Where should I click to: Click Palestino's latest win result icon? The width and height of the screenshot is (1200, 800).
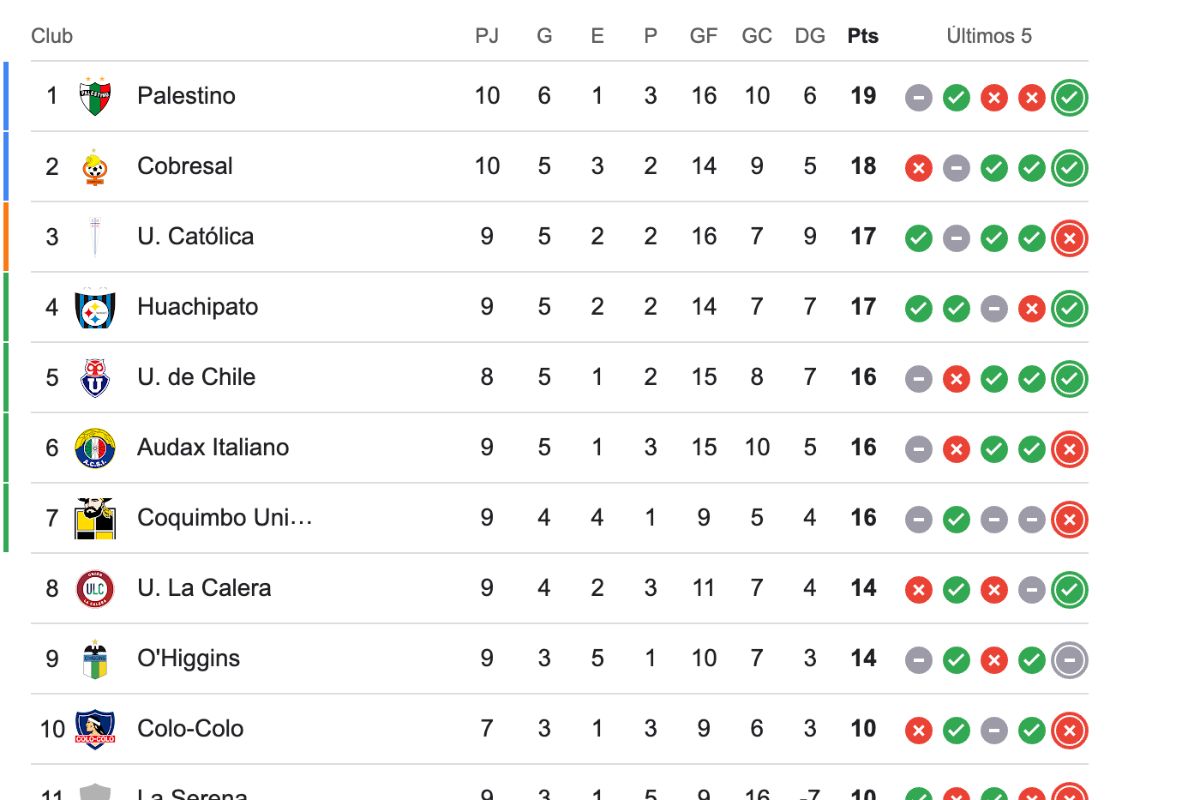(1070, 98)
